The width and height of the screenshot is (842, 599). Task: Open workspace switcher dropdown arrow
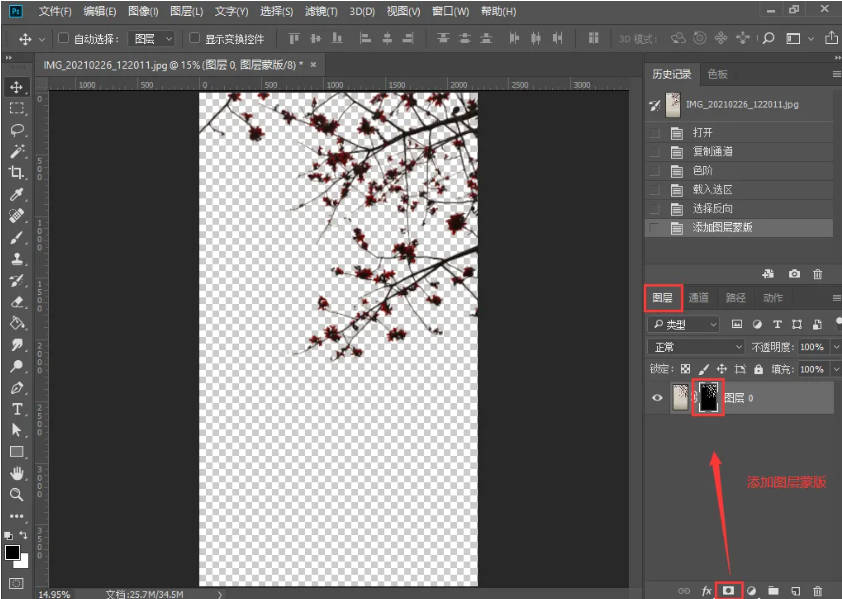click(x=811, y=38)
